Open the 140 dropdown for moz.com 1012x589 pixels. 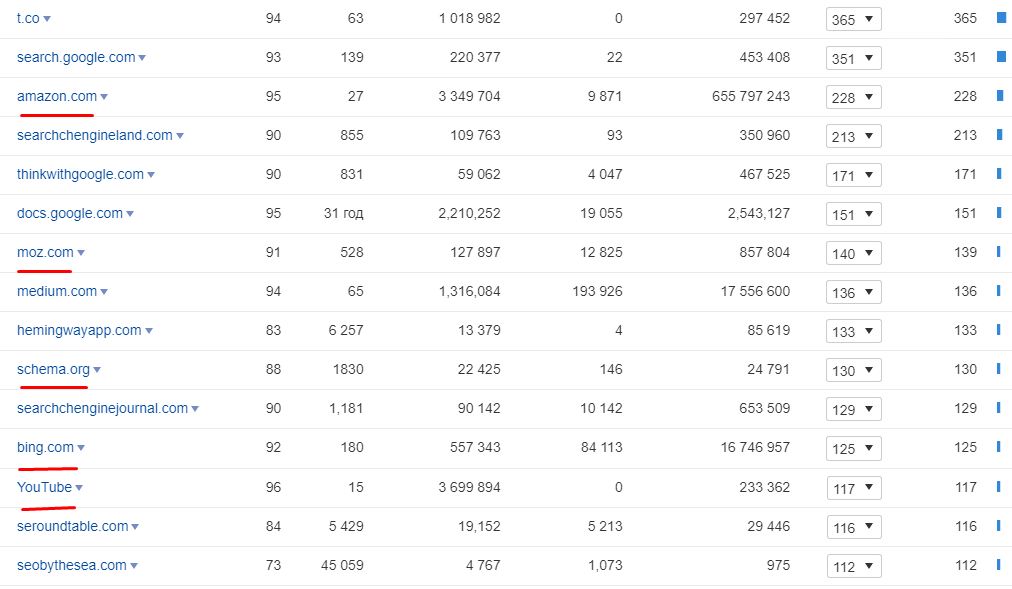(853, 253)
